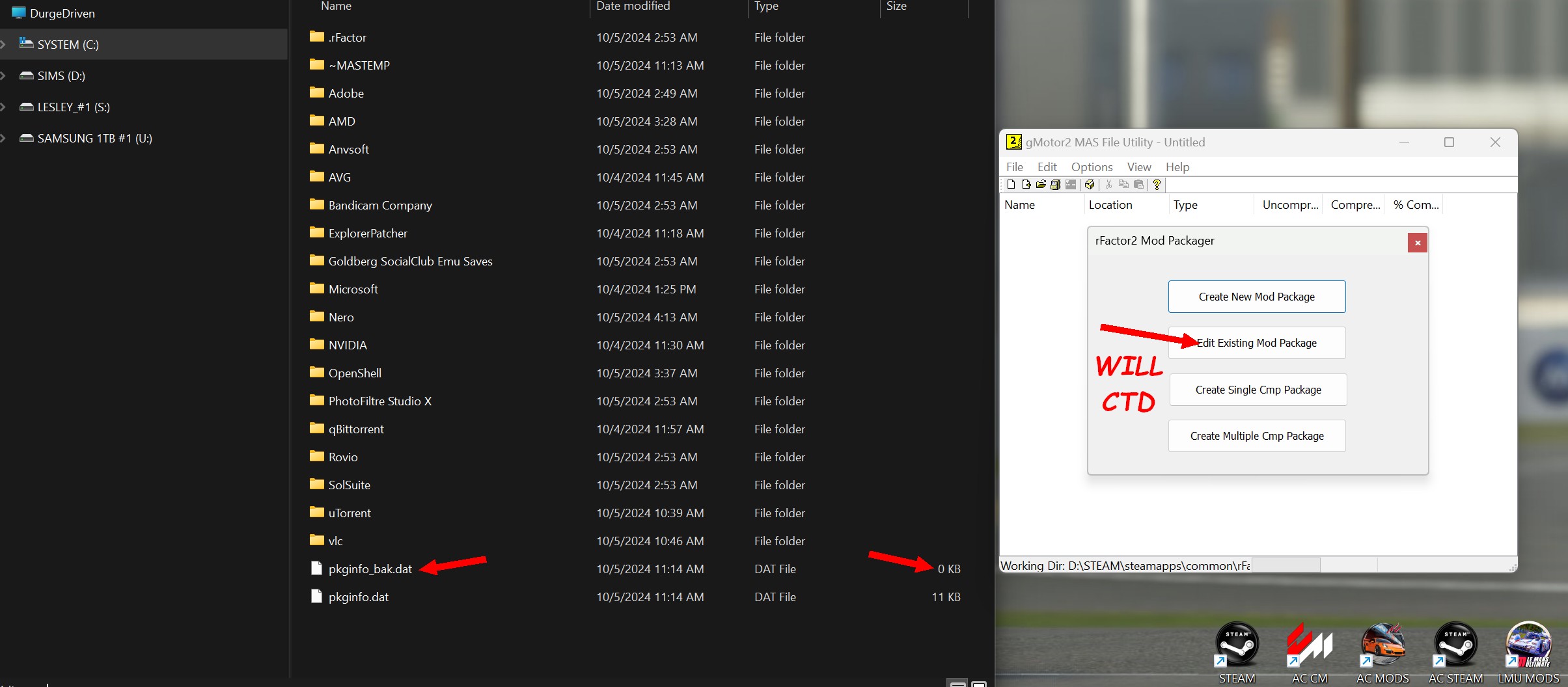Open the AC STEAM desktop shortcut

coord(1455,653)
